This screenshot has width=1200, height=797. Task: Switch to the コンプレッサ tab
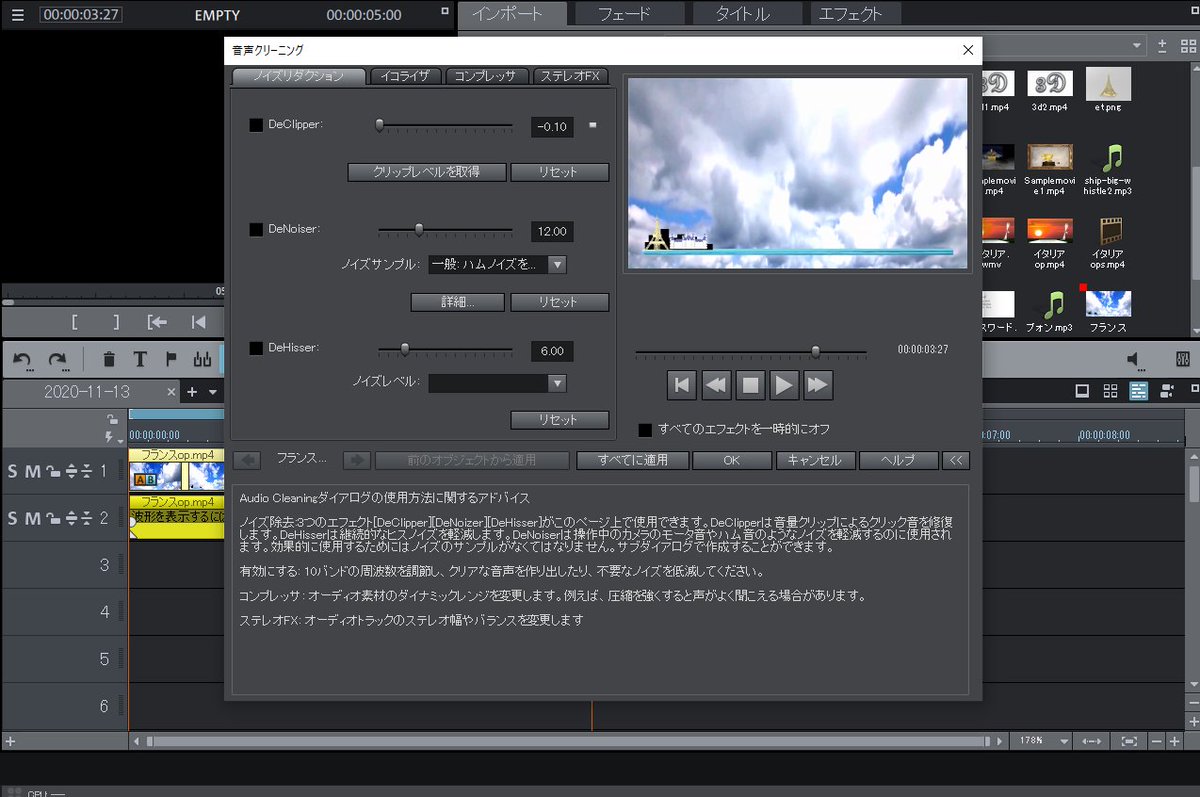tap(487, 76)
